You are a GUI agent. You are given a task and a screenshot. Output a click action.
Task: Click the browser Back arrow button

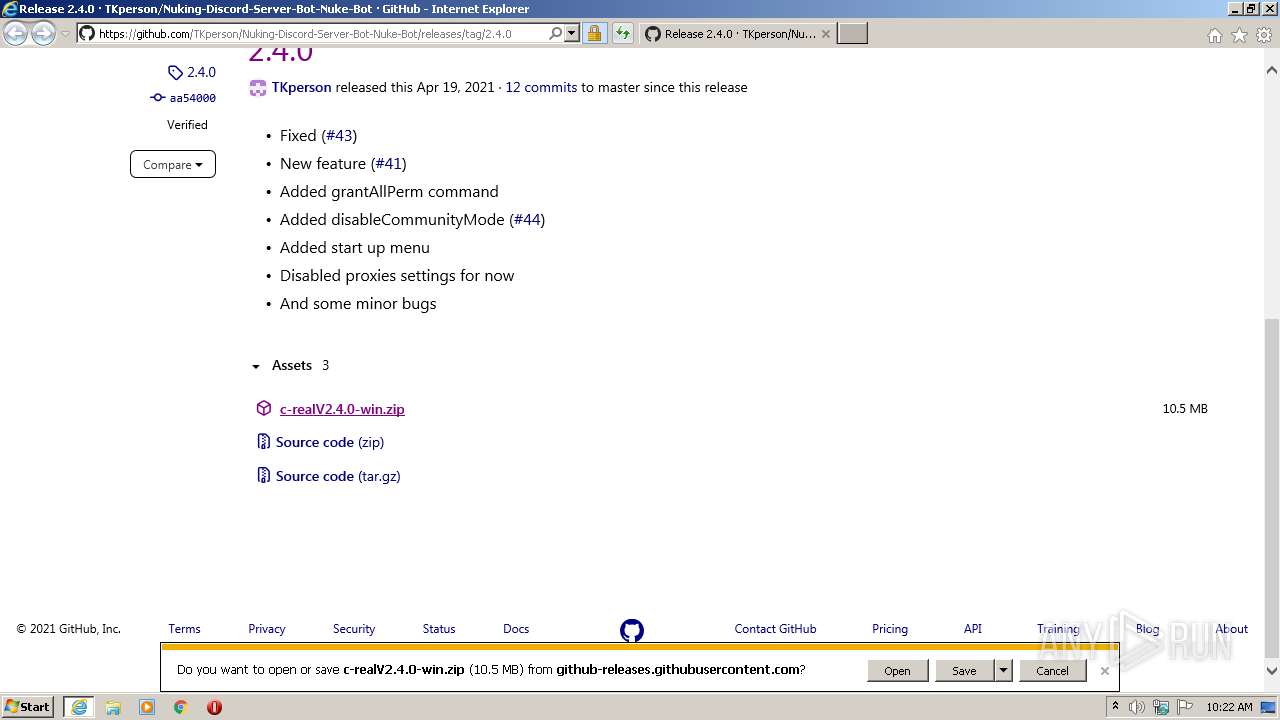coord(15,34)
